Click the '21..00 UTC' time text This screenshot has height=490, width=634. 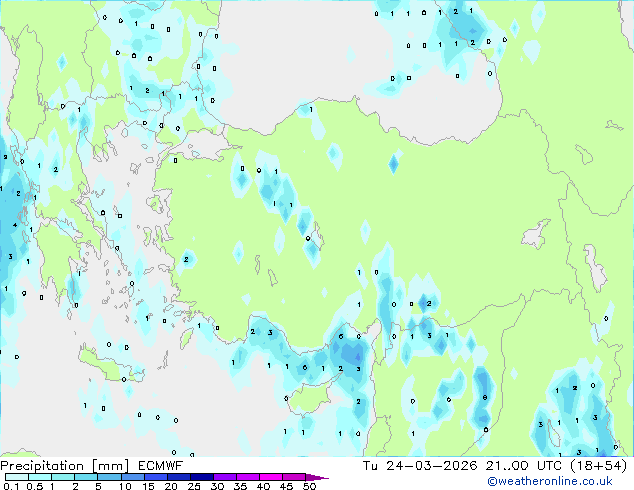[x=524, y=466]
